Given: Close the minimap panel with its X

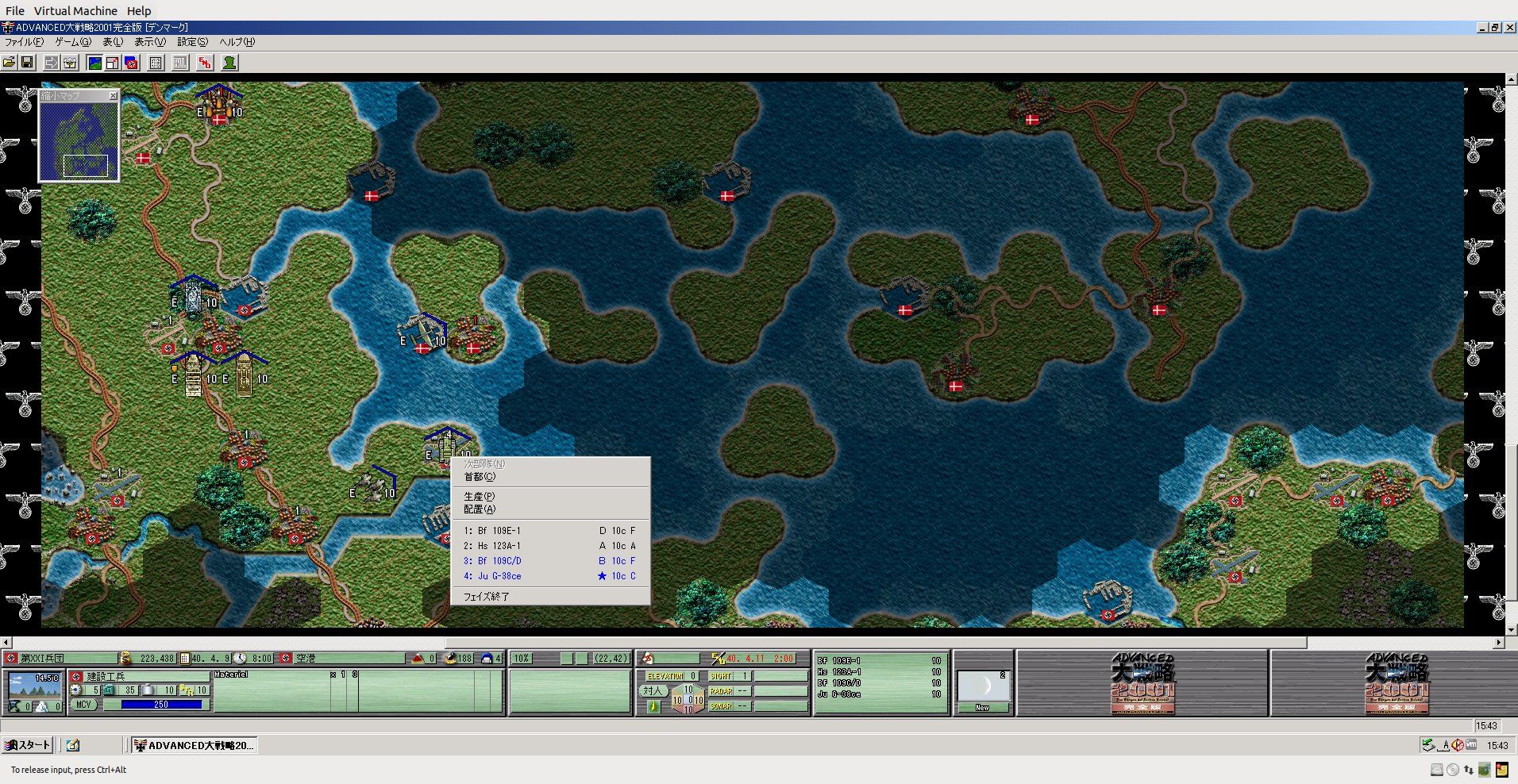Looking at the screenshot, I should click(113, 95).
